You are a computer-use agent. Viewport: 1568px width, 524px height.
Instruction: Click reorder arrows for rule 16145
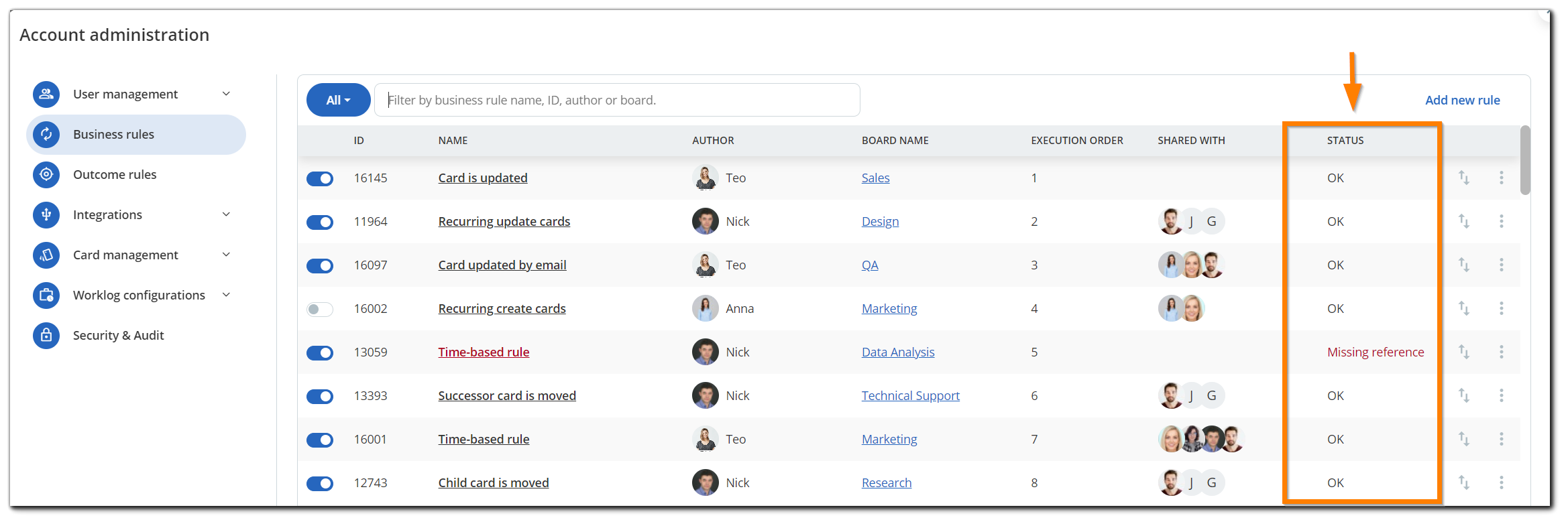pos(1463,178)
